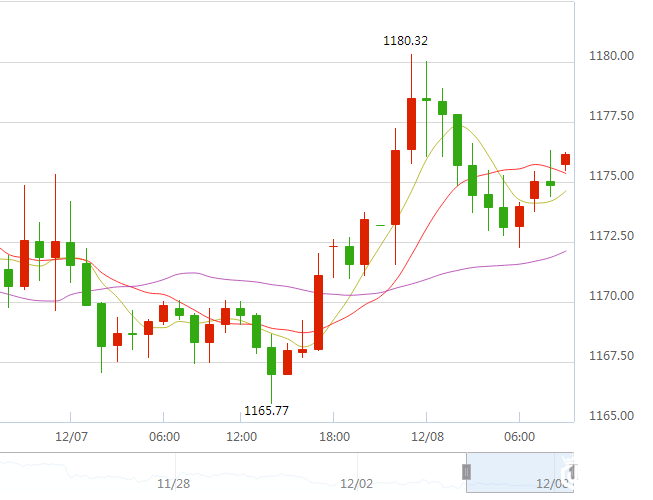Select the tall red candle peaking at 1180.32

point(411,123)
